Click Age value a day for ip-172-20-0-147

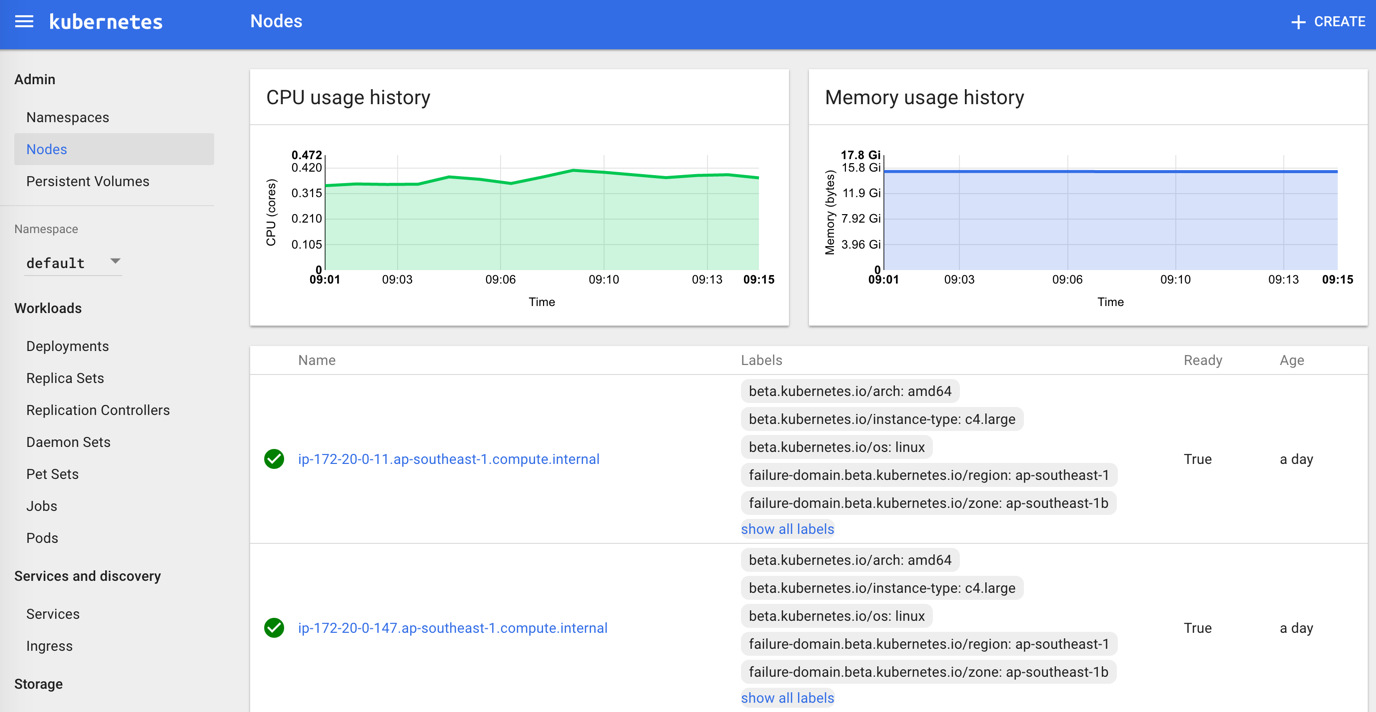coord(1296,628)
